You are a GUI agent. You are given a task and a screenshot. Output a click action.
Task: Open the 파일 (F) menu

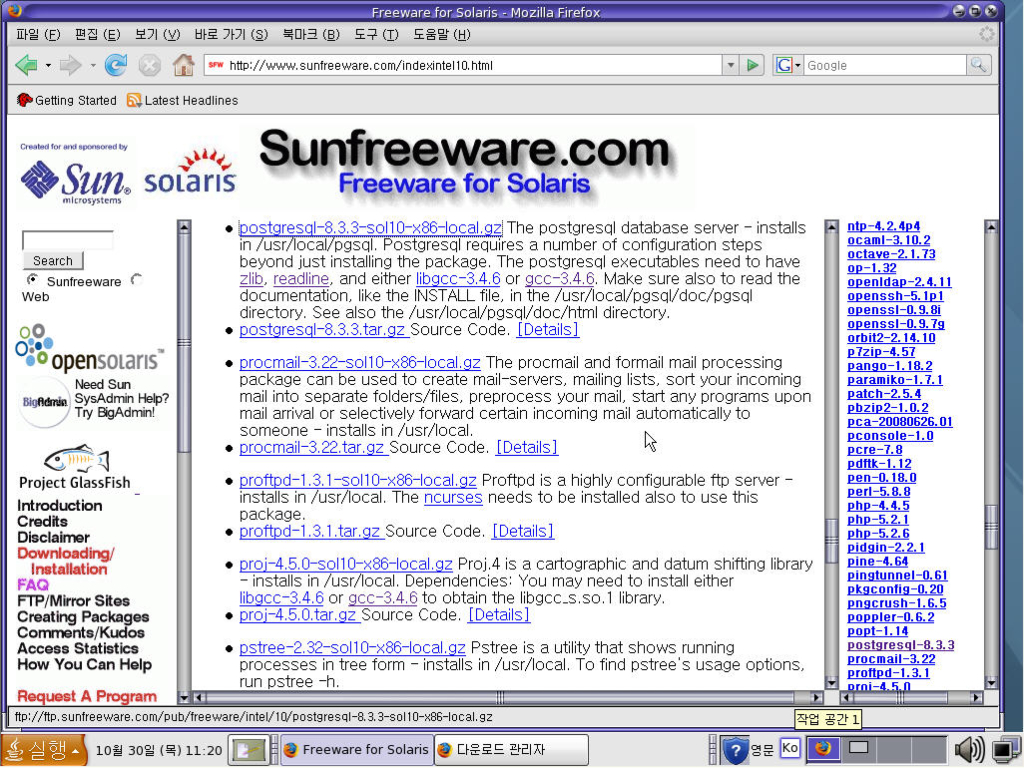38,34
